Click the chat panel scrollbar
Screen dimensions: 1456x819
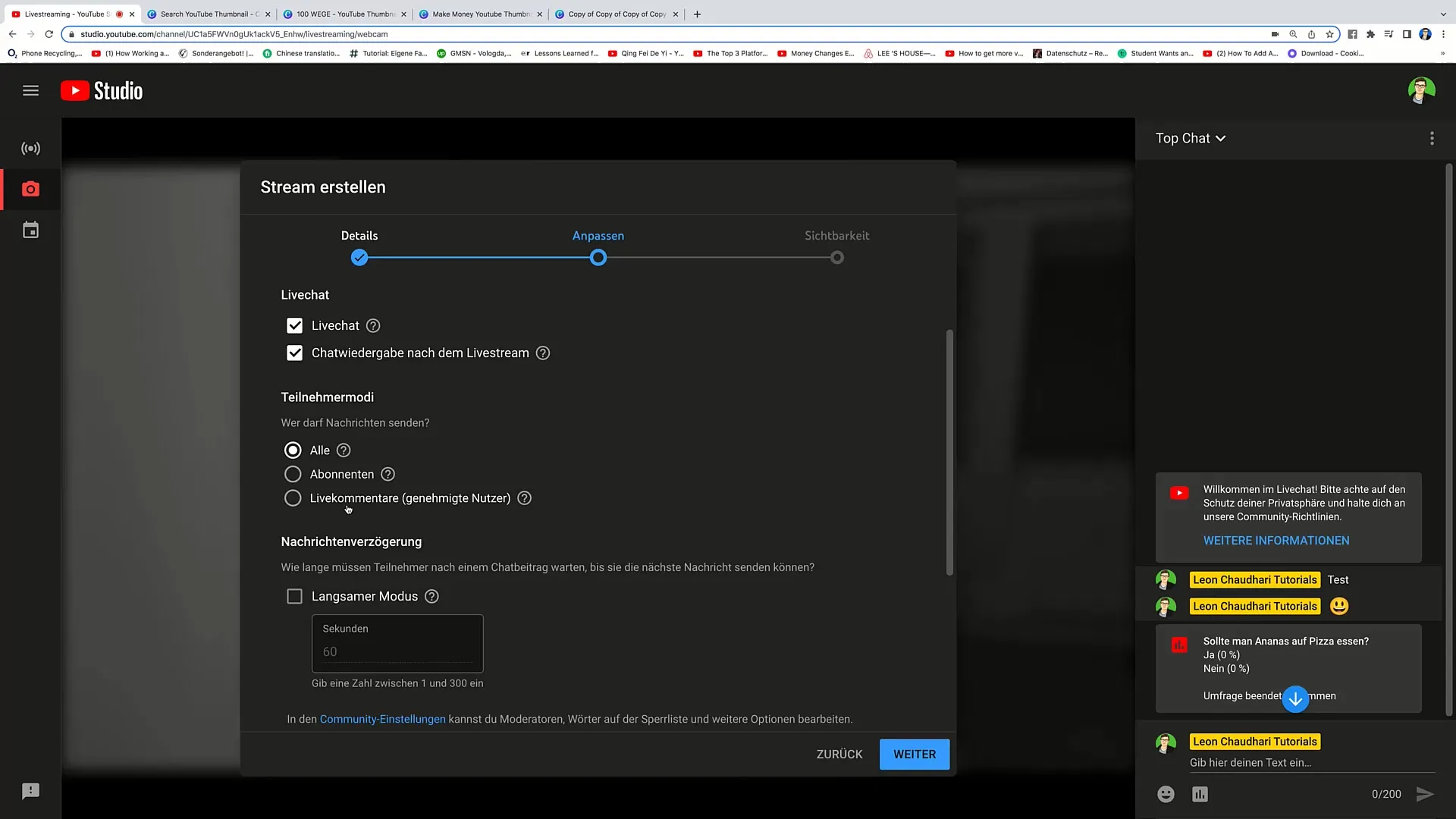[1448, 440]
